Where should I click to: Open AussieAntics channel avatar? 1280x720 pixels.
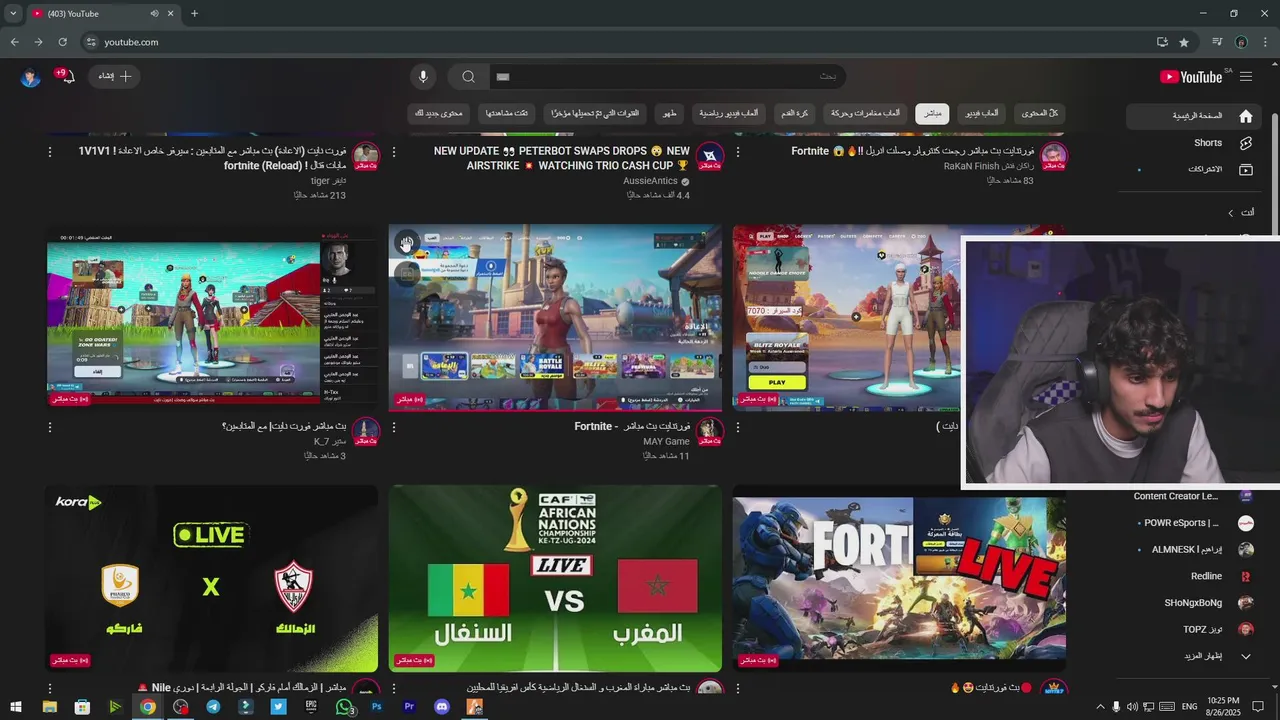(709, 156)
